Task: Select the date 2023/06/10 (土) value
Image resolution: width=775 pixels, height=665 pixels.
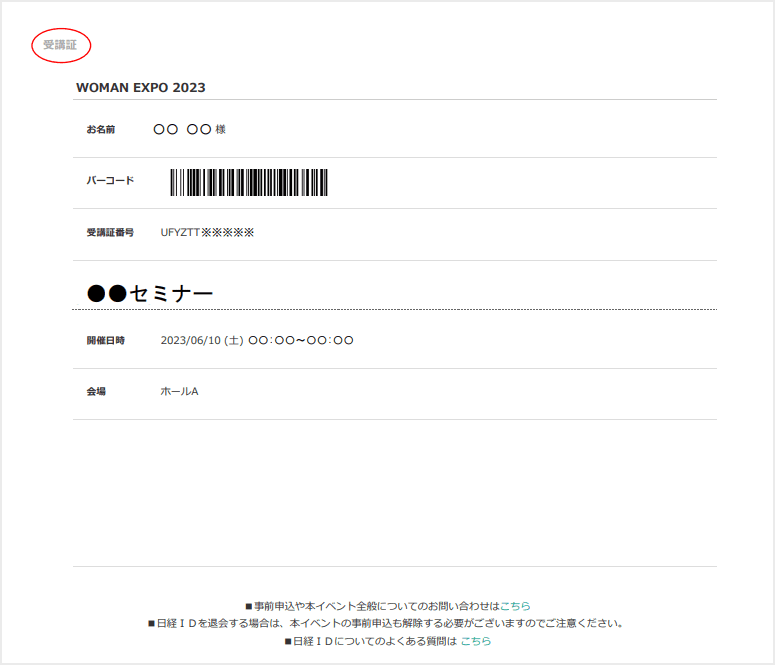Action: [202, 341]
